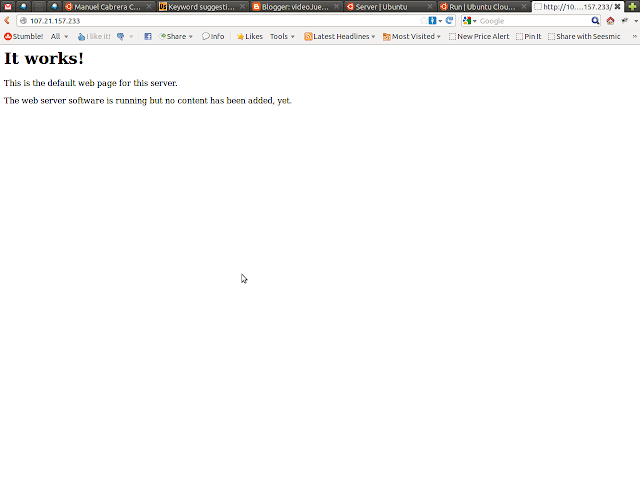Image resolution: width=640 pixels, height=500 pixels.
Task: Open the Google search engine dropdown
Action: pyautogui.click(x=470, y=21)
